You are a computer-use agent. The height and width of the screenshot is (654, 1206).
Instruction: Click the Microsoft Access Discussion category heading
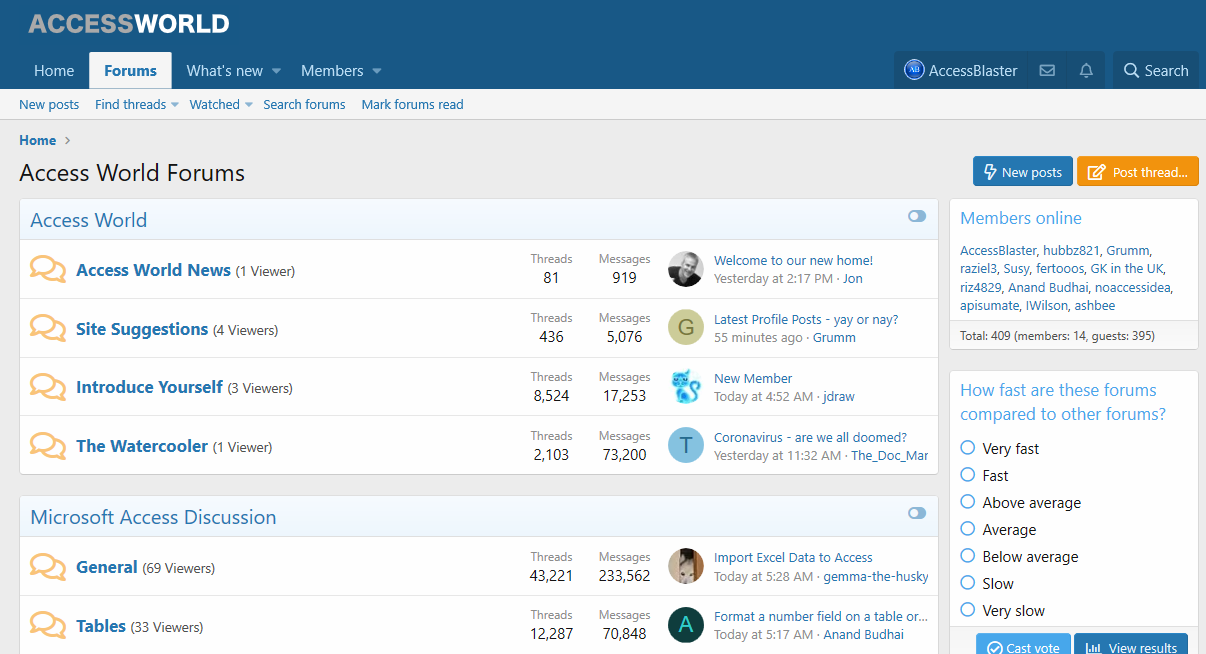pyautogui.click(x=153, y=517)
